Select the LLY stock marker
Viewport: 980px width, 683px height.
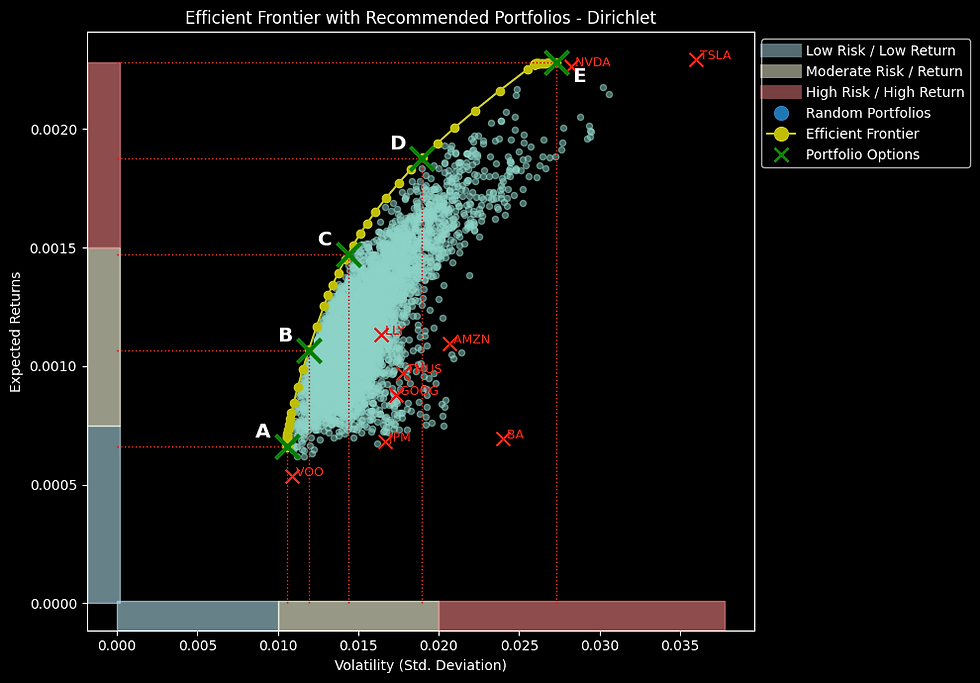383,334
